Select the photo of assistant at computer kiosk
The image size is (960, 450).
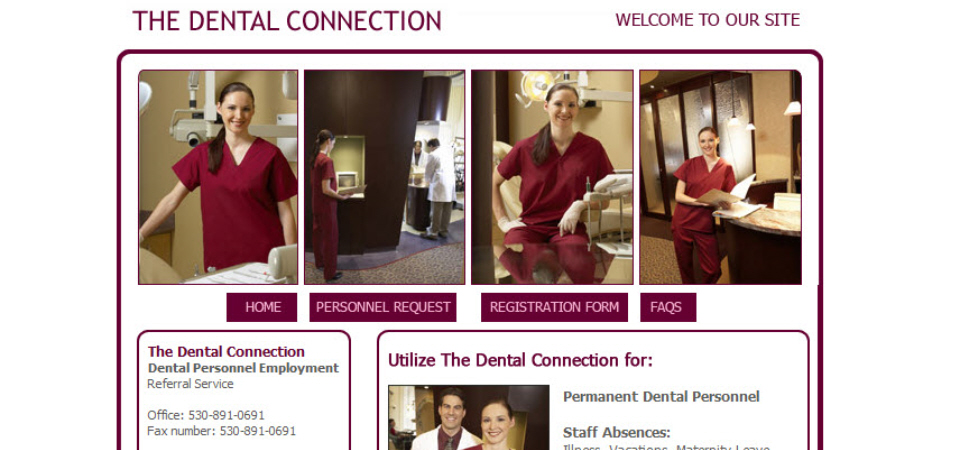(x=384, y=177)
